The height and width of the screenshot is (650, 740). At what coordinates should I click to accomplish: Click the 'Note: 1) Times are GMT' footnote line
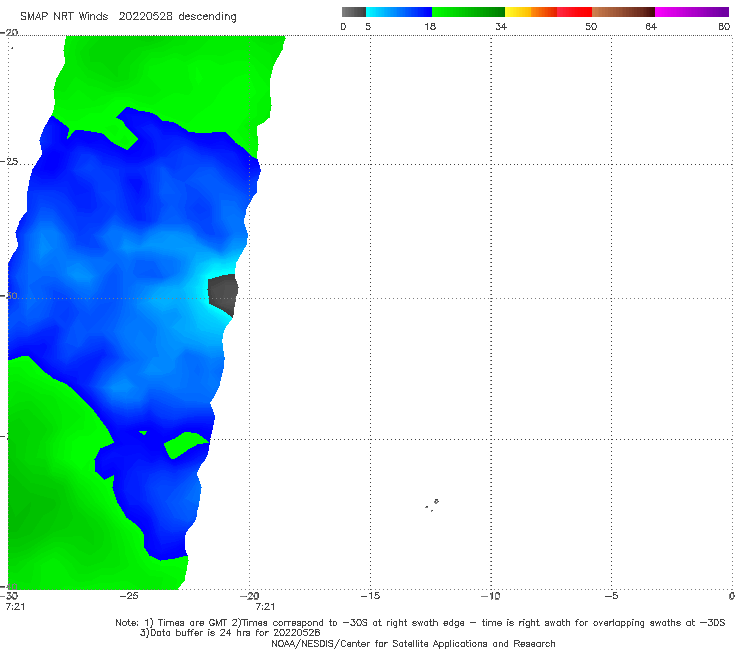coord(420,623)
